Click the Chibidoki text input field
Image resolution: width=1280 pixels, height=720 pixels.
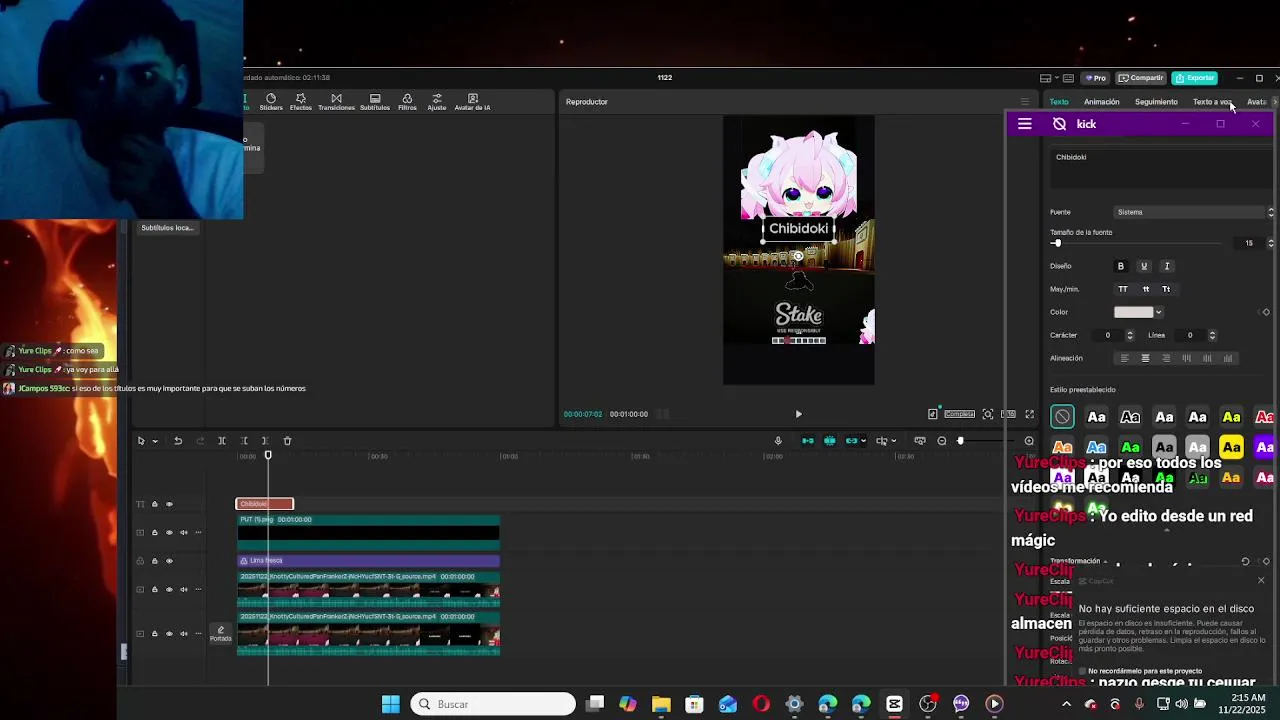coord(1160,168)
